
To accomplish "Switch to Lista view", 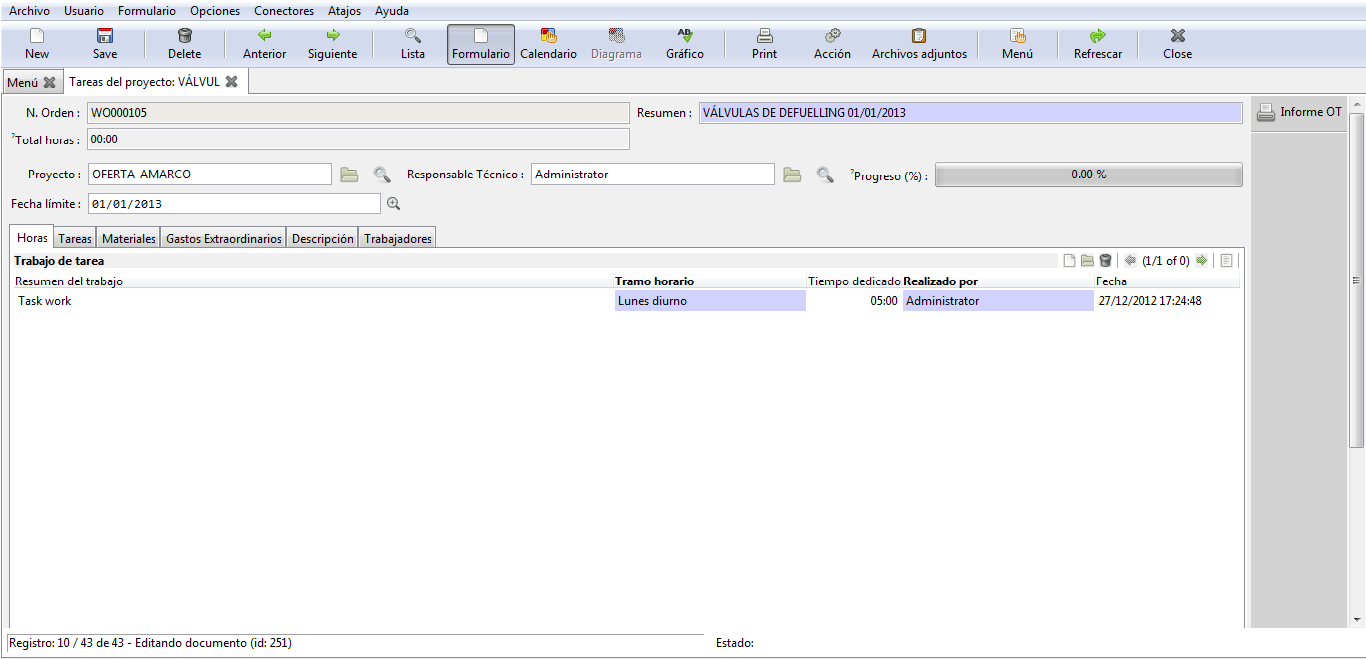I will 412,44.
